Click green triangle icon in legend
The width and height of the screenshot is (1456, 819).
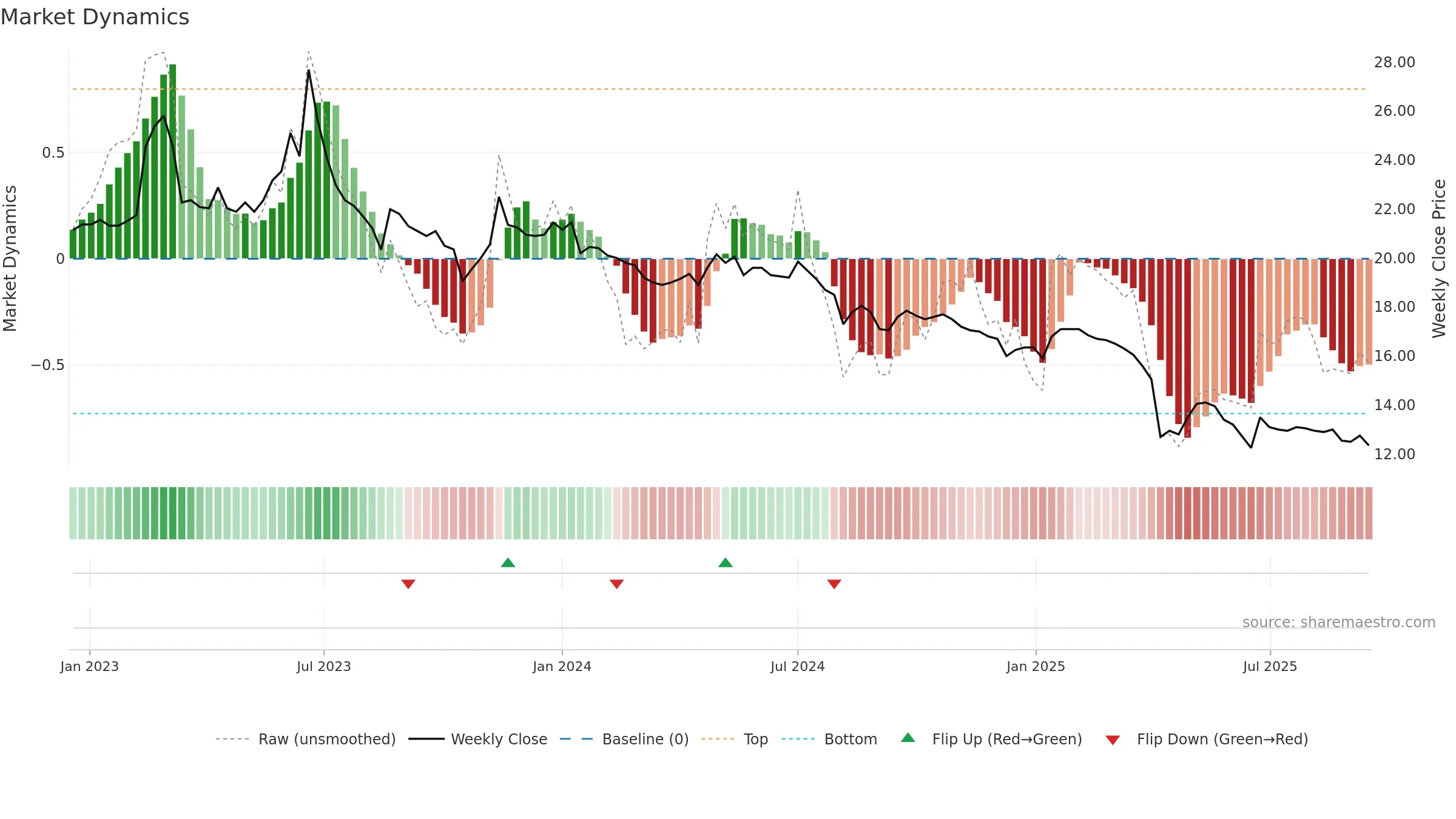[x=908, y=738]
